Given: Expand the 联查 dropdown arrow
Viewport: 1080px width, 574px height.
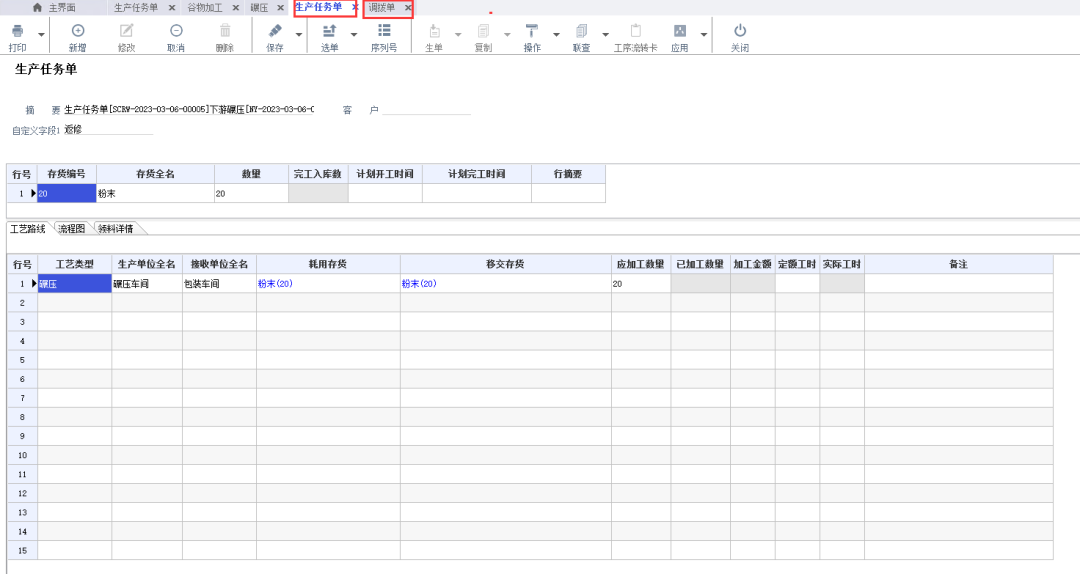Looking at the screenshot, I should click(605, 34).
